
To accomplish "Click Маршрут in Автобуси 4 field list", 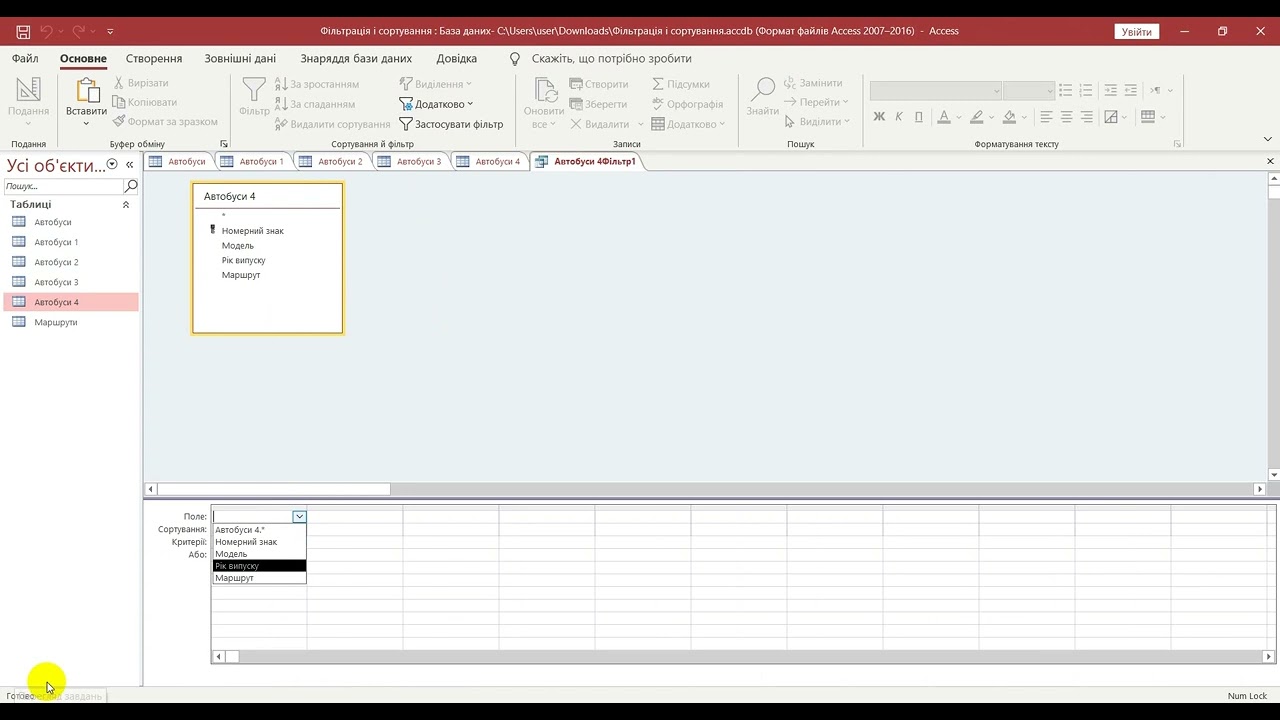I will click(241, 275).
